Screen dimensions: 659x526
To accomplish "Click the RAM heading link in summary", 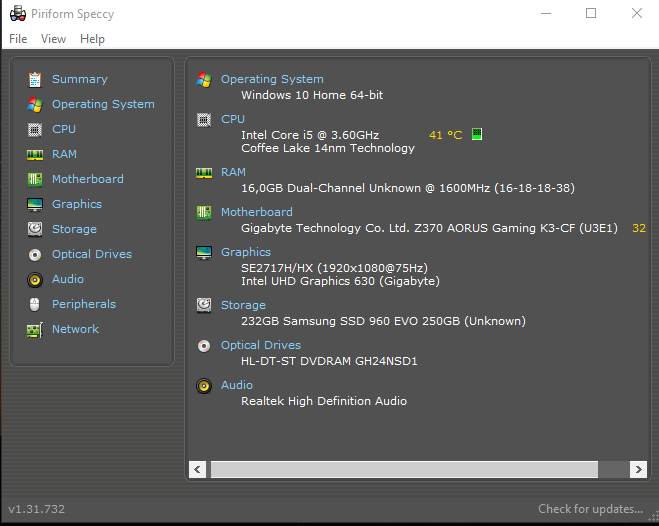I will pos(233,172).
